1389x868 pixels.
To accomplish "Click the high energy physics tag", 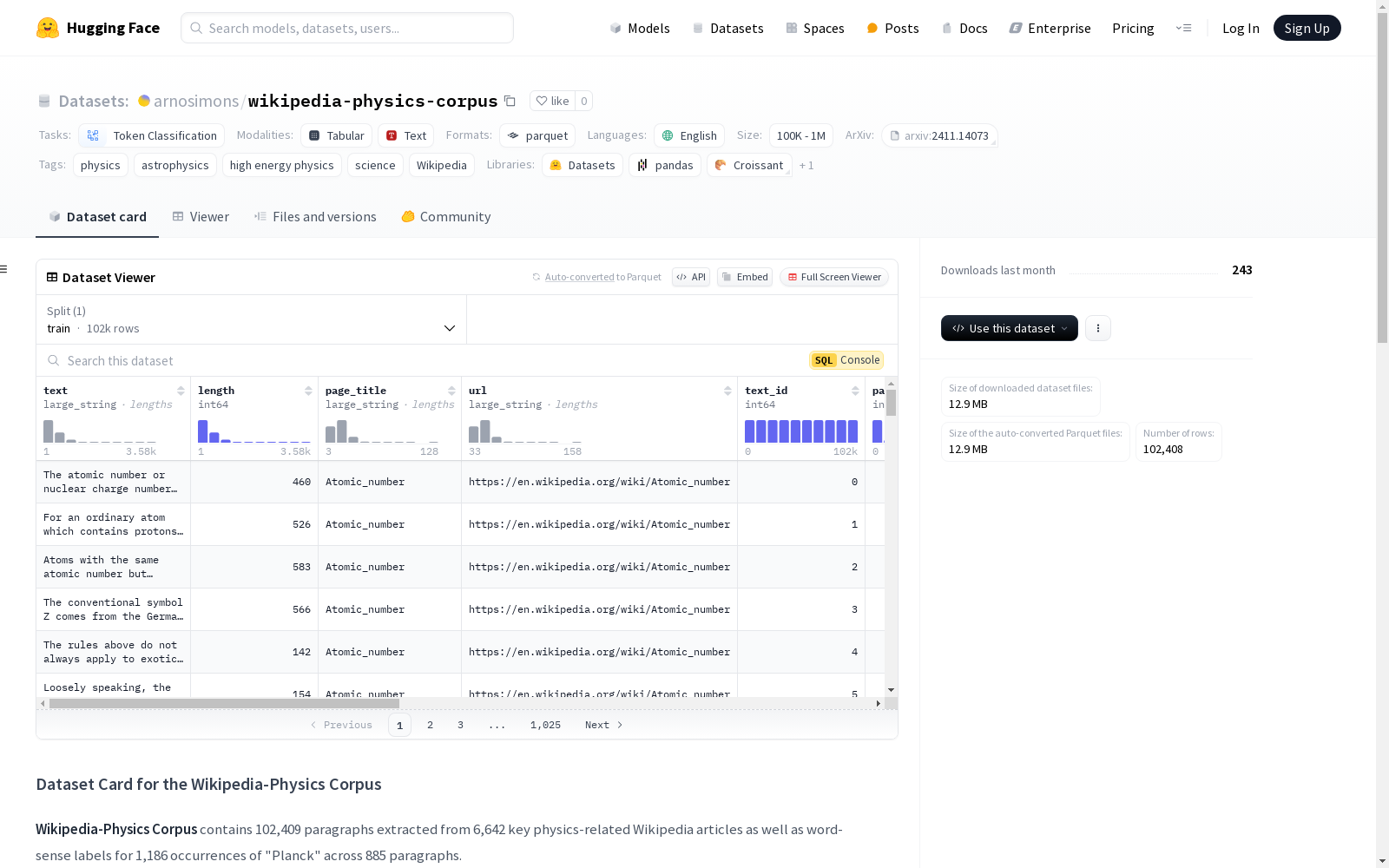I will pos(282,165).
